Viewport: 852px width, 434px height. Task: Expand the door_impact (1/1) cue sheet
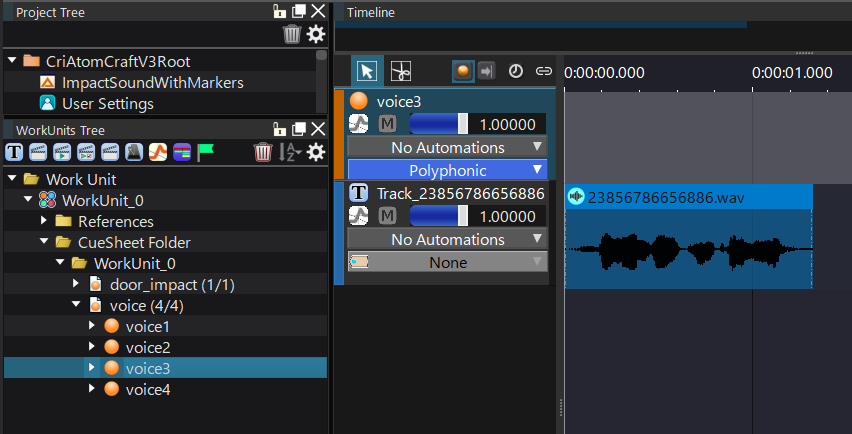tap(76, 284)
